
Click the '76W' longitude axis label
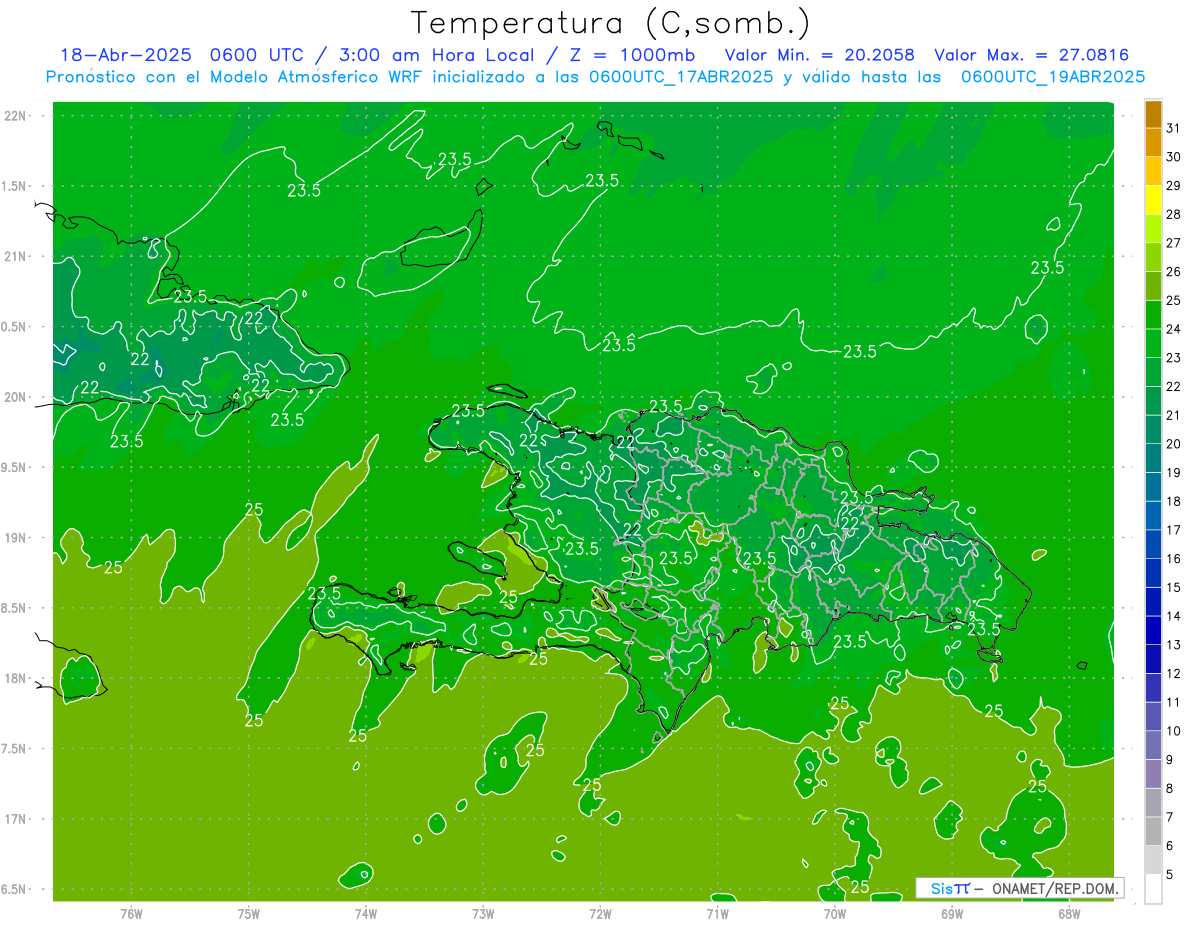tap(131, 913)
